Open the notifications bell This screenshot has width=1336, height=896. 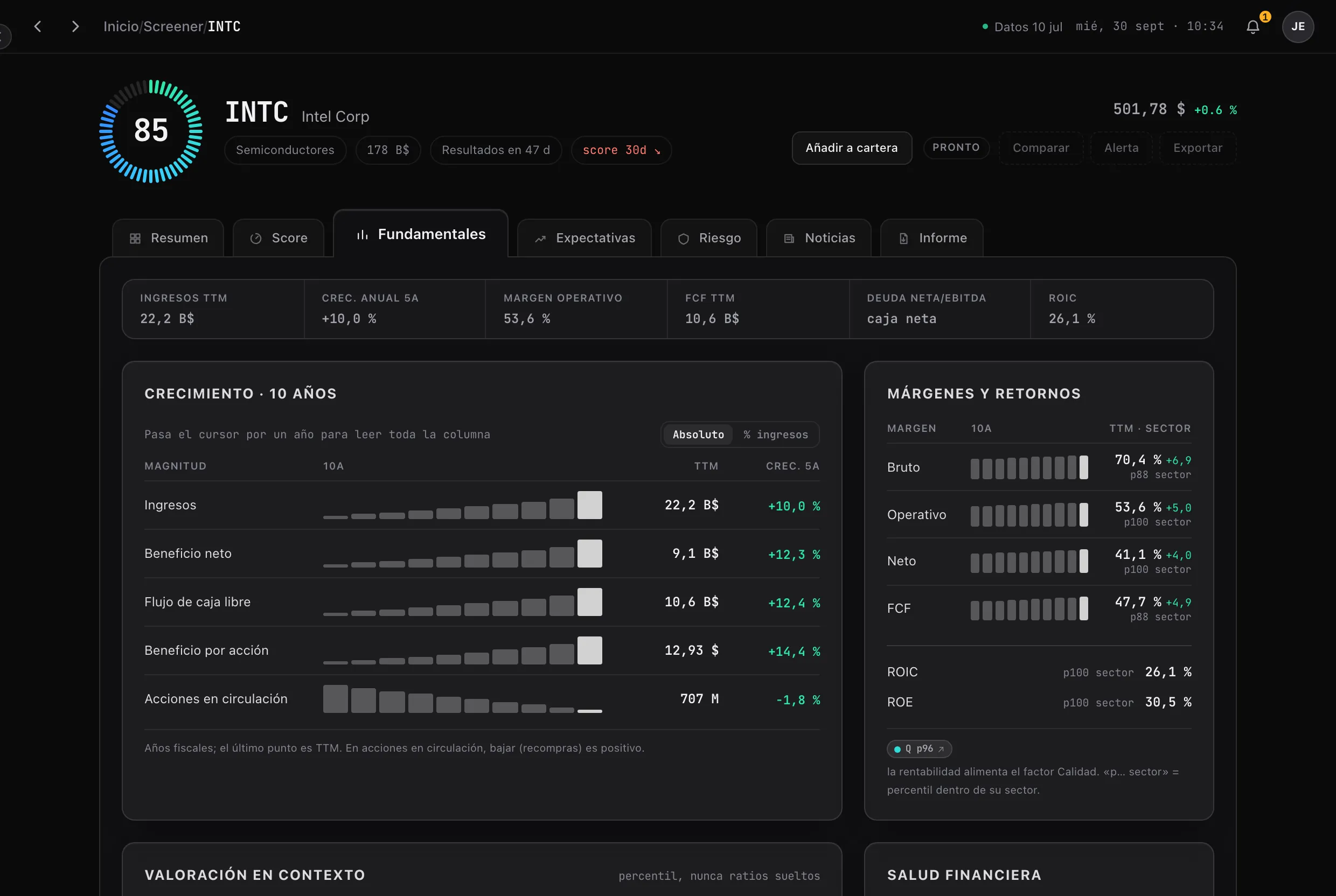[x=1252, y=27]
